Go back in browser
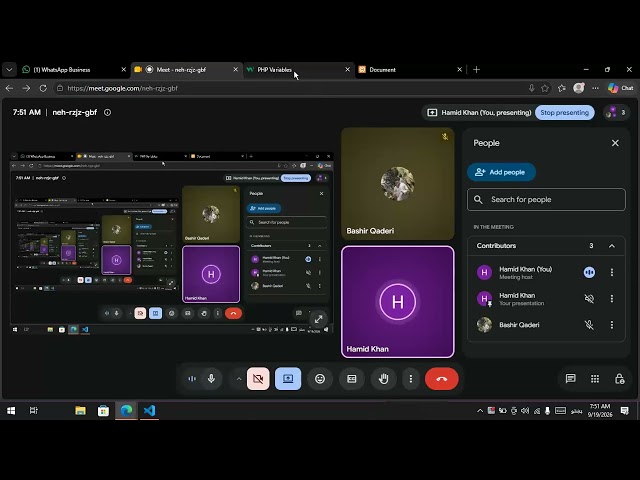The height and width of the screenshot is (480, 640). click(9, 88)
